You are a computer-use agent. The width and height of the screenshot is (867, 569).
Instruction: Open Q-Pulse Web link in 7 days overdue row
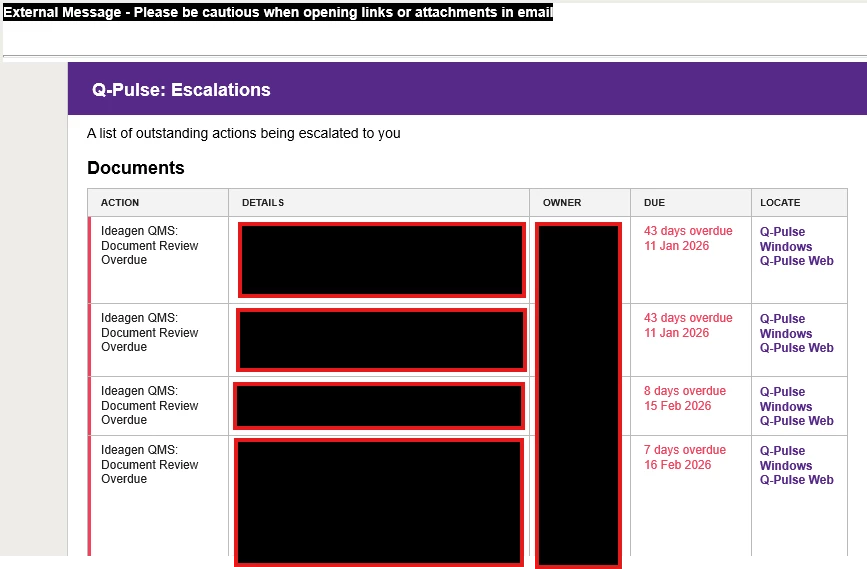(796, 480)
